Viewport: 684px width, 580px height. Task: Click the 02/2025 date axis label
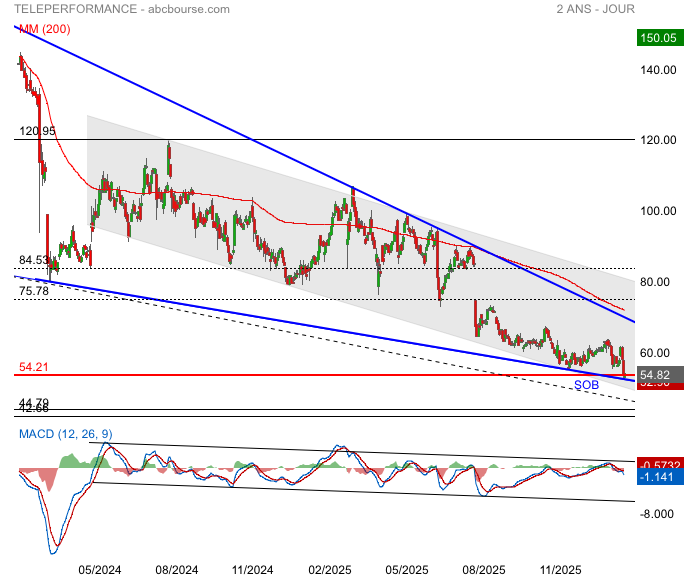pos(330,570)
